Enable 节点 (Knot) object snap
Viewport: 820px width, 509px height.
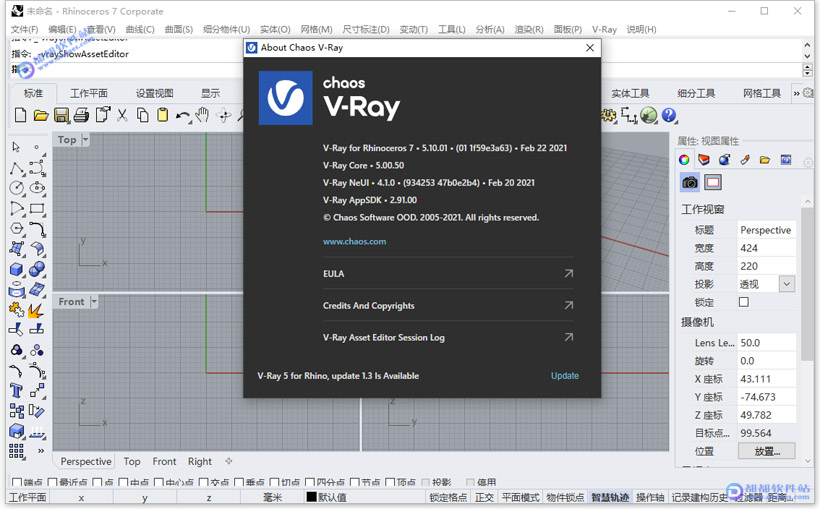355,482
